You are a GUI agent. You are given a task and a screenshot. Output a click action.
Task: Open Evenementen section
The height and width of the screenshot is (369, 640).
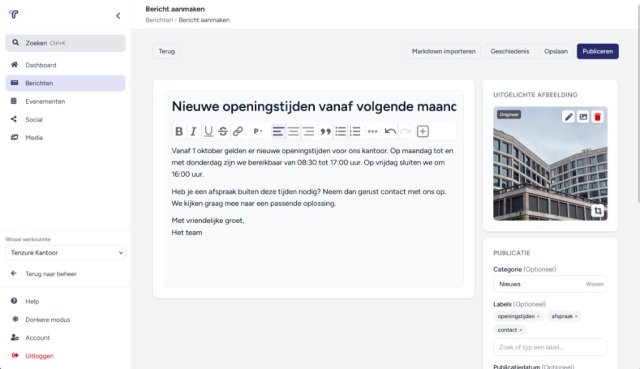(65, 101)
